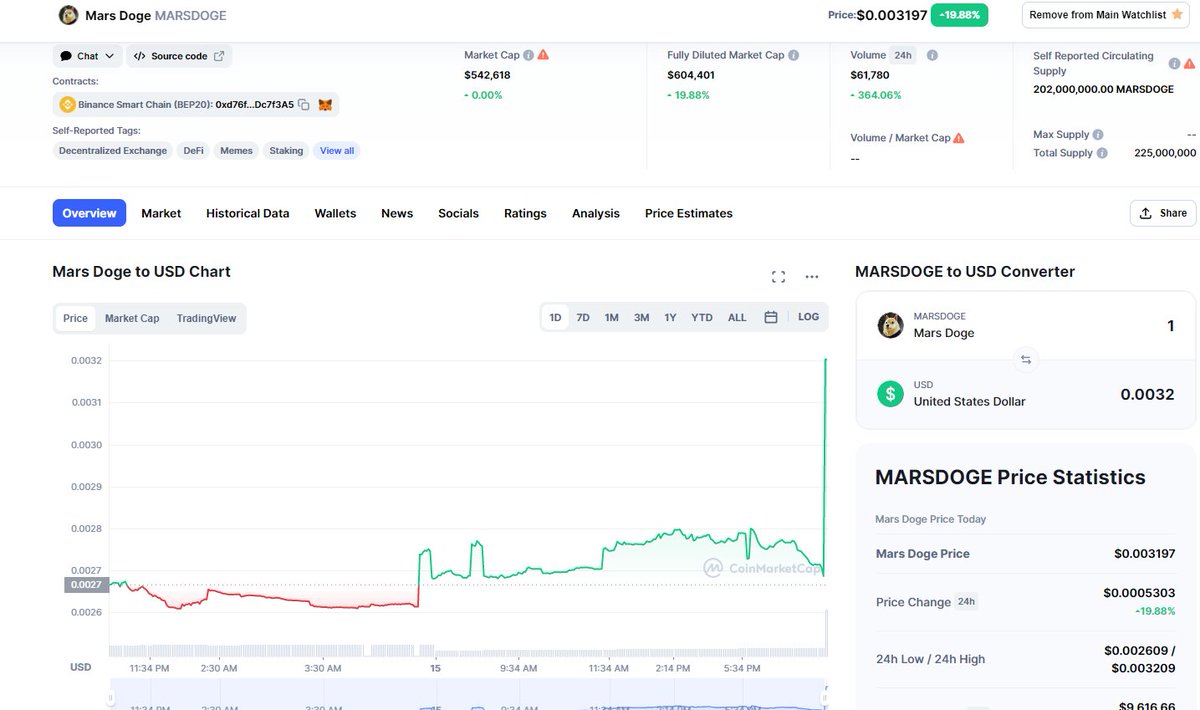Click the Circulating Supply warning triangle
The width and height of the screenshot is (1200, 710).
point(1189,63)
